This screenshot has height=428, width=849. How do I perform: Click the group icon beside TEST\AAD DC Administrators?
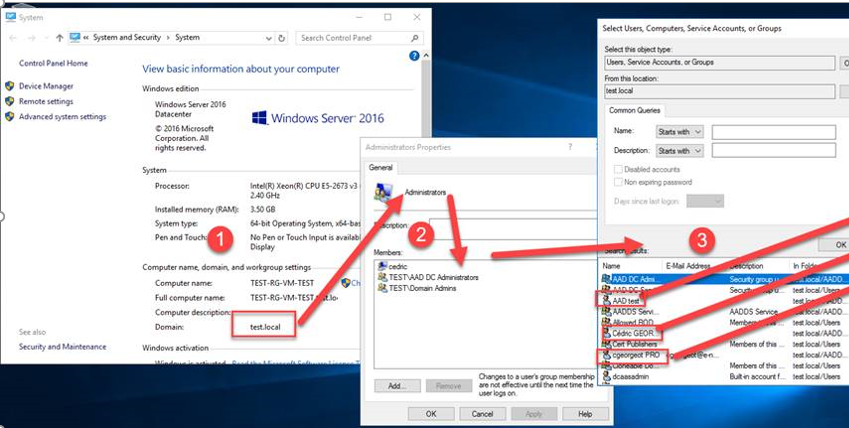382,277
